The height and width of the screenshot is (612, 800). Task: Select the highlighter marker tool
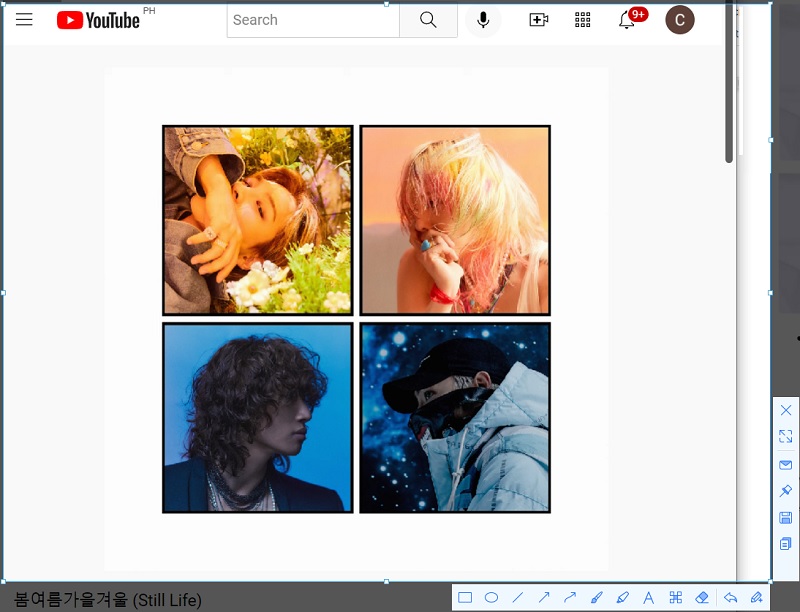click(622, 597)
